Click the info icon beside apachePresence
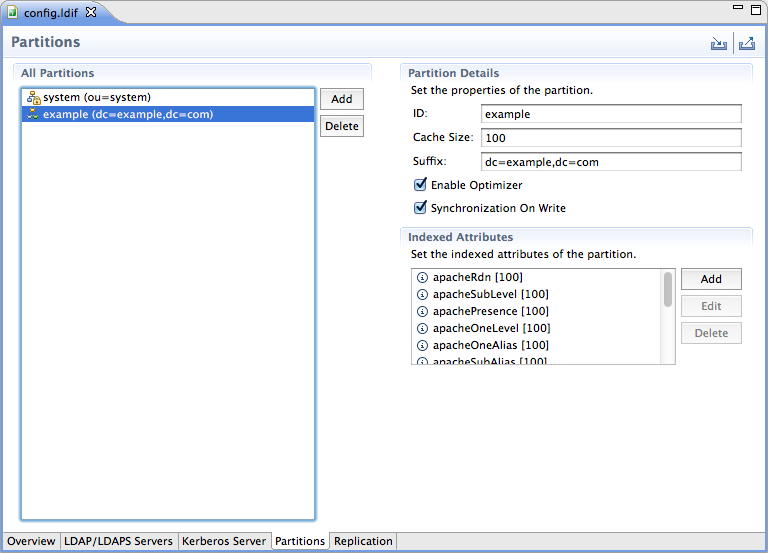768x553 pixels. tap(422, 311)
